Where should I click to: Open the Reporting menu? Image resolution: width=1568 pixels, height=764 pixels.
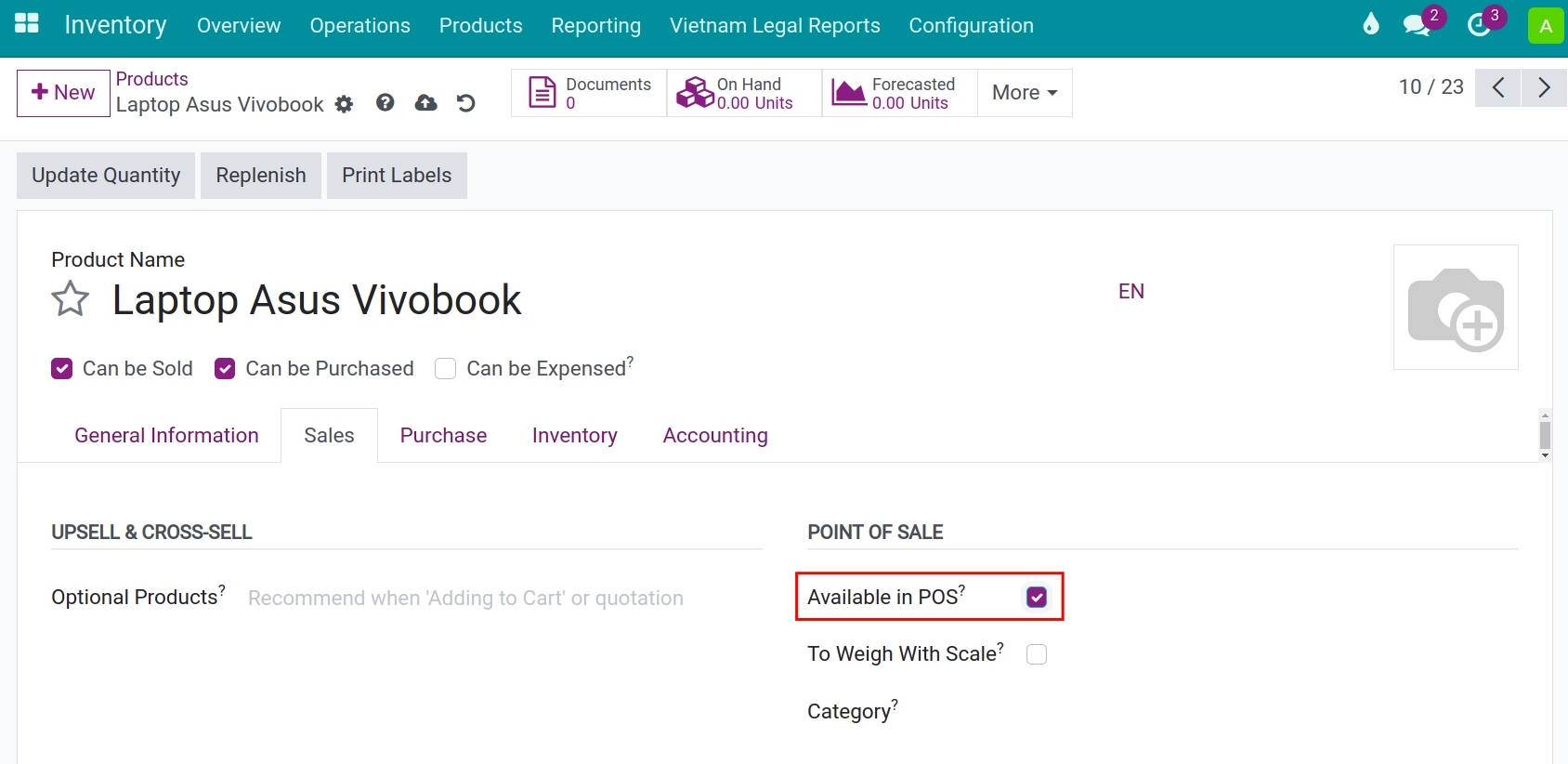tap(596, 26)
